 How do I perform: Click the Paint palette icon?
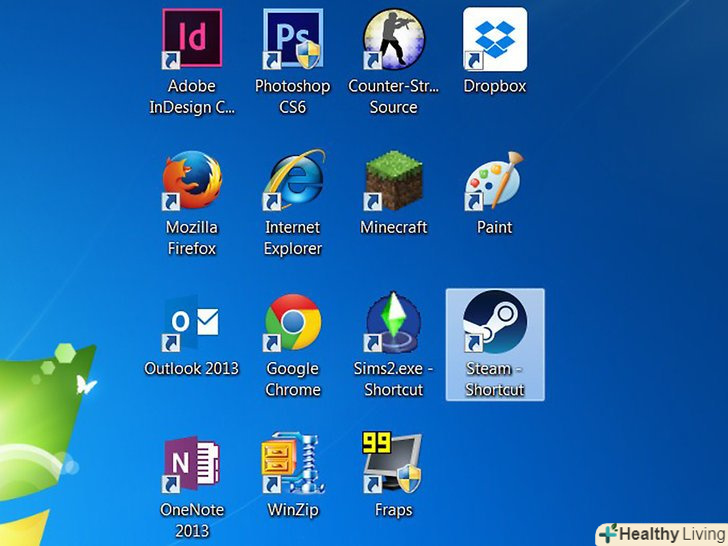pyautogui.click(x=494, y=180)
